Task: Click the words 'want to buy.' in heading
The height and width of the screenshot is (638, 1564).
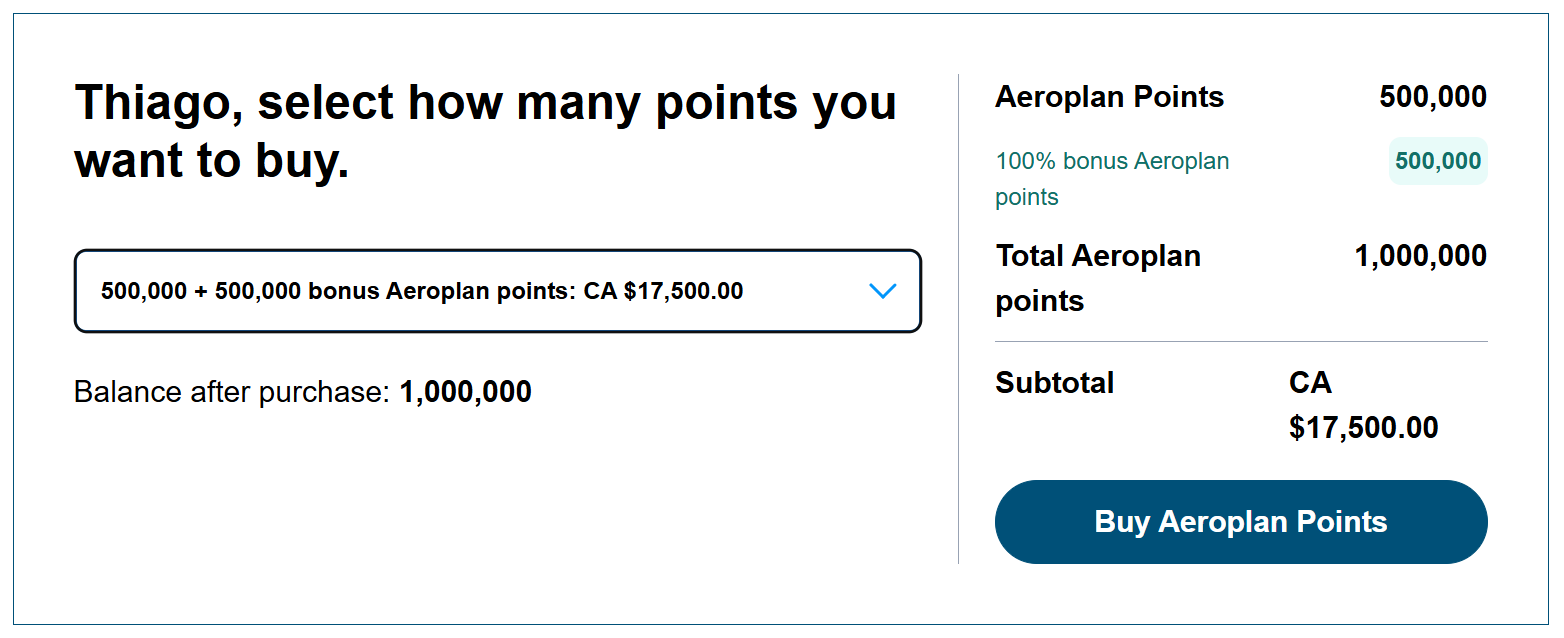Action: (x=212, y=161)
